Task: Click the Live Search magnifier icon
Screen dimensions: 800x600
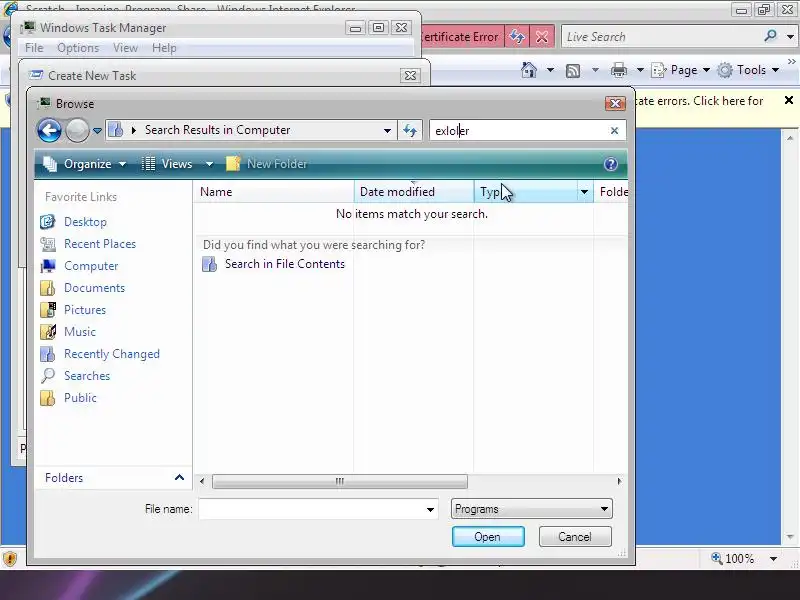Action: pos(770,36)
